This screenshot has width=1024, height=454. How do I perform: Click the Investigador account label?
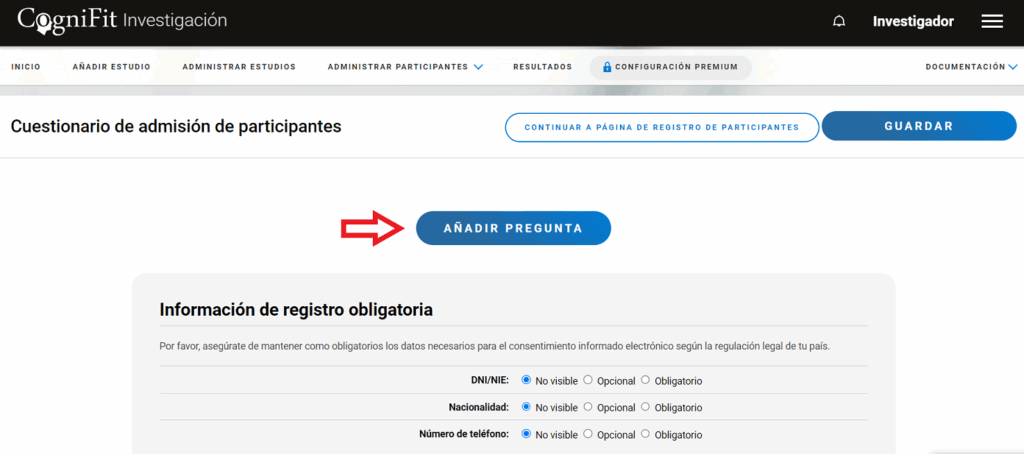[x=912, y=21]
